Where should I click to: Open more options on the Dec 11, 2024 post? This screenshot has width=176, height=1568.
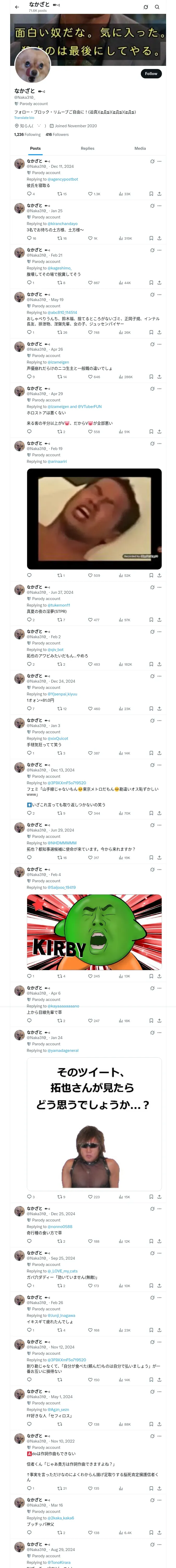(x=160, y=161)
